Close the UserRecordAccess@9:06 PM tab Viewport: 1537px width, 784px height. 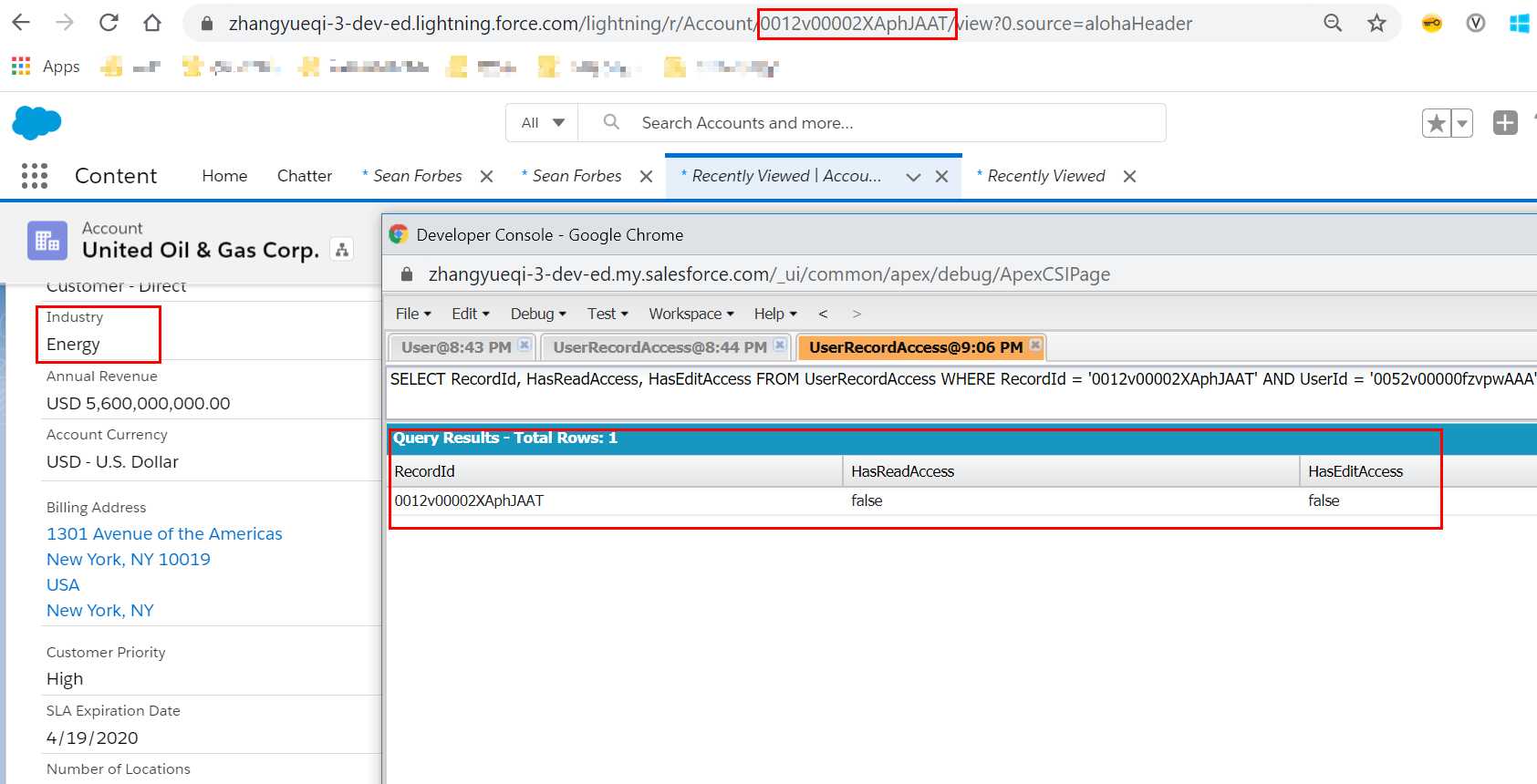click(1035, 345)
